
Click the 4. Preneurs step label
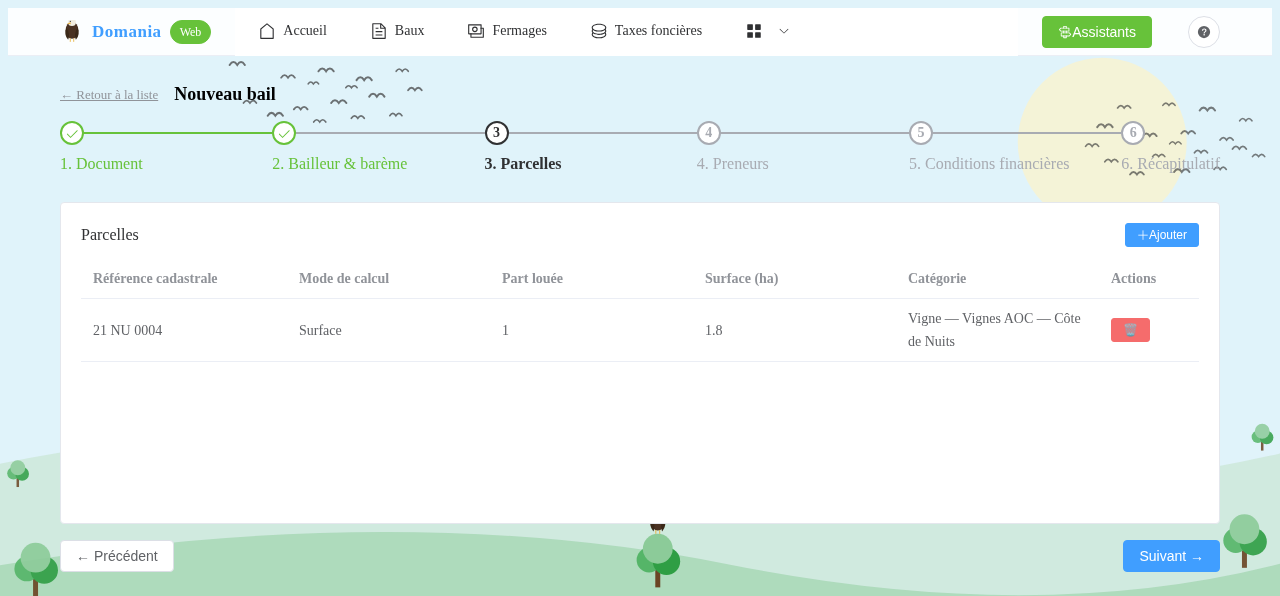point(733,164)
